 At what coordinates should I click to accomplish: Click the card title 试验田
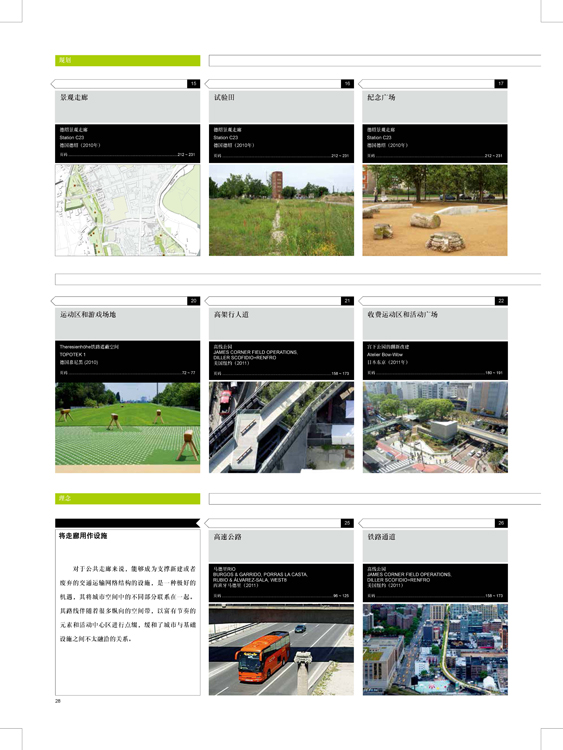224,98
